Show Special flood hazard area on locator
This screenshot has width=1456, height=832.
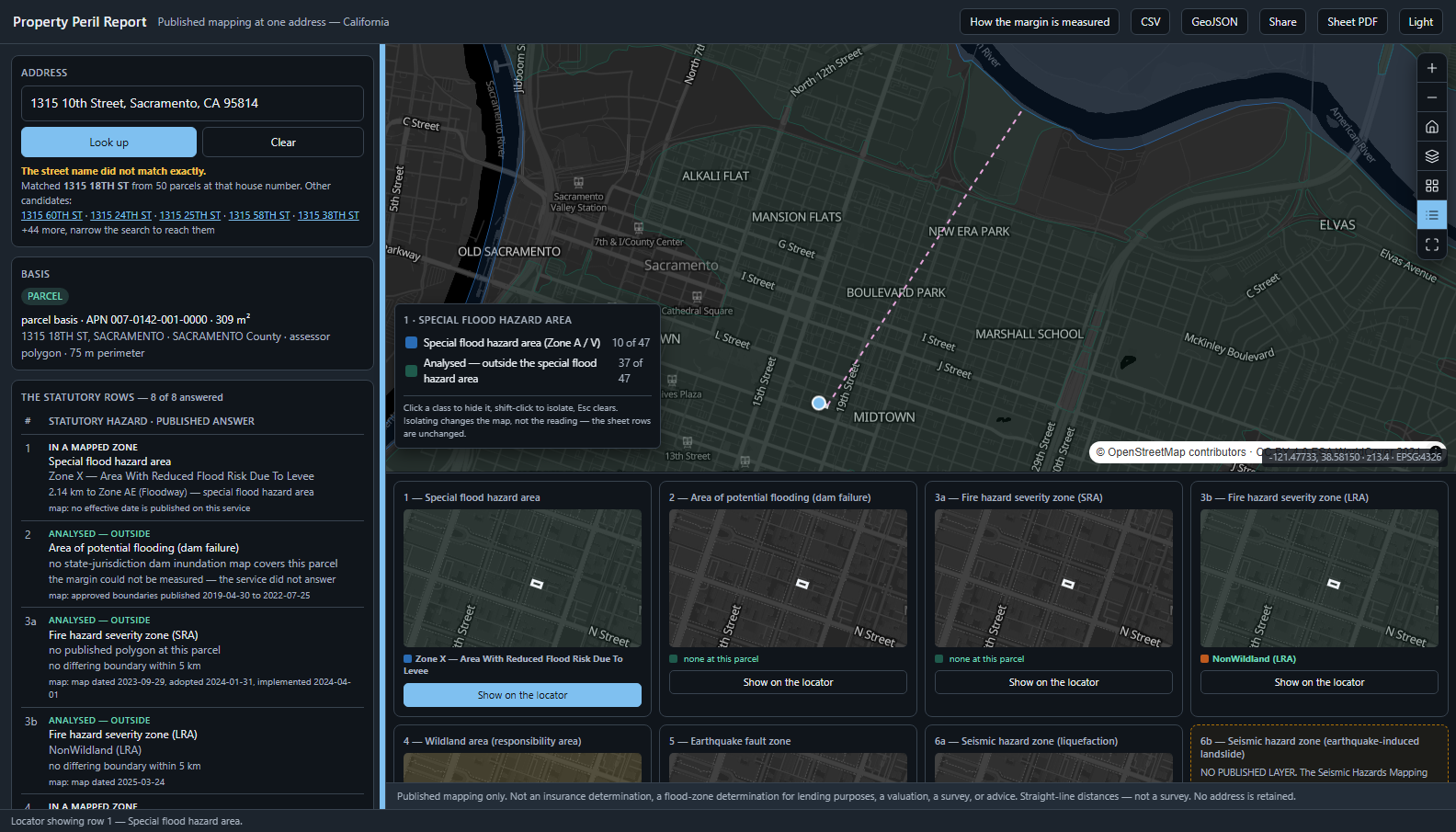click(522, 695)
